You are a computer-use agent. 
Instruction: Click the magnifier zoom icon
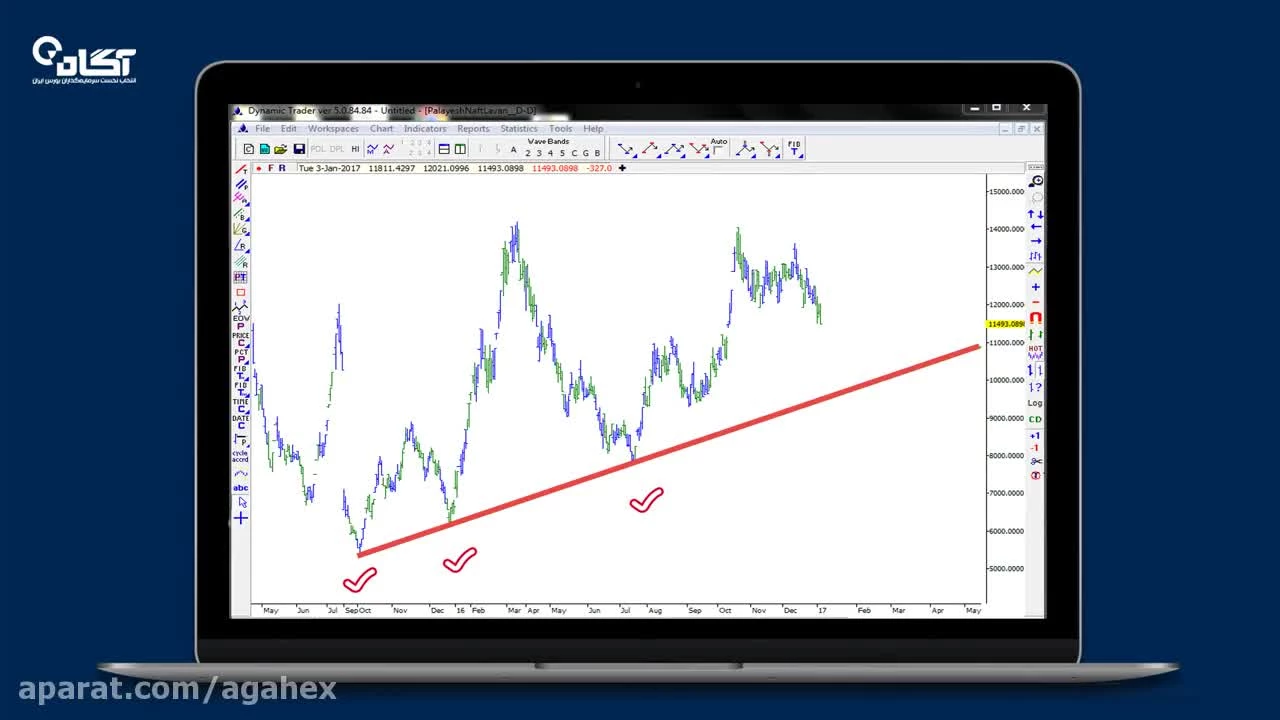pos(1036,181)
